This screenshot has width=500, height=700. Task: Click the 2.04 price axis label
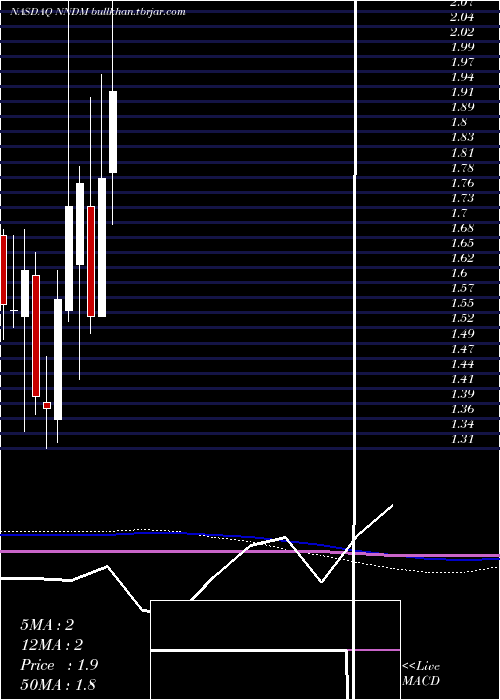point(462,17)
